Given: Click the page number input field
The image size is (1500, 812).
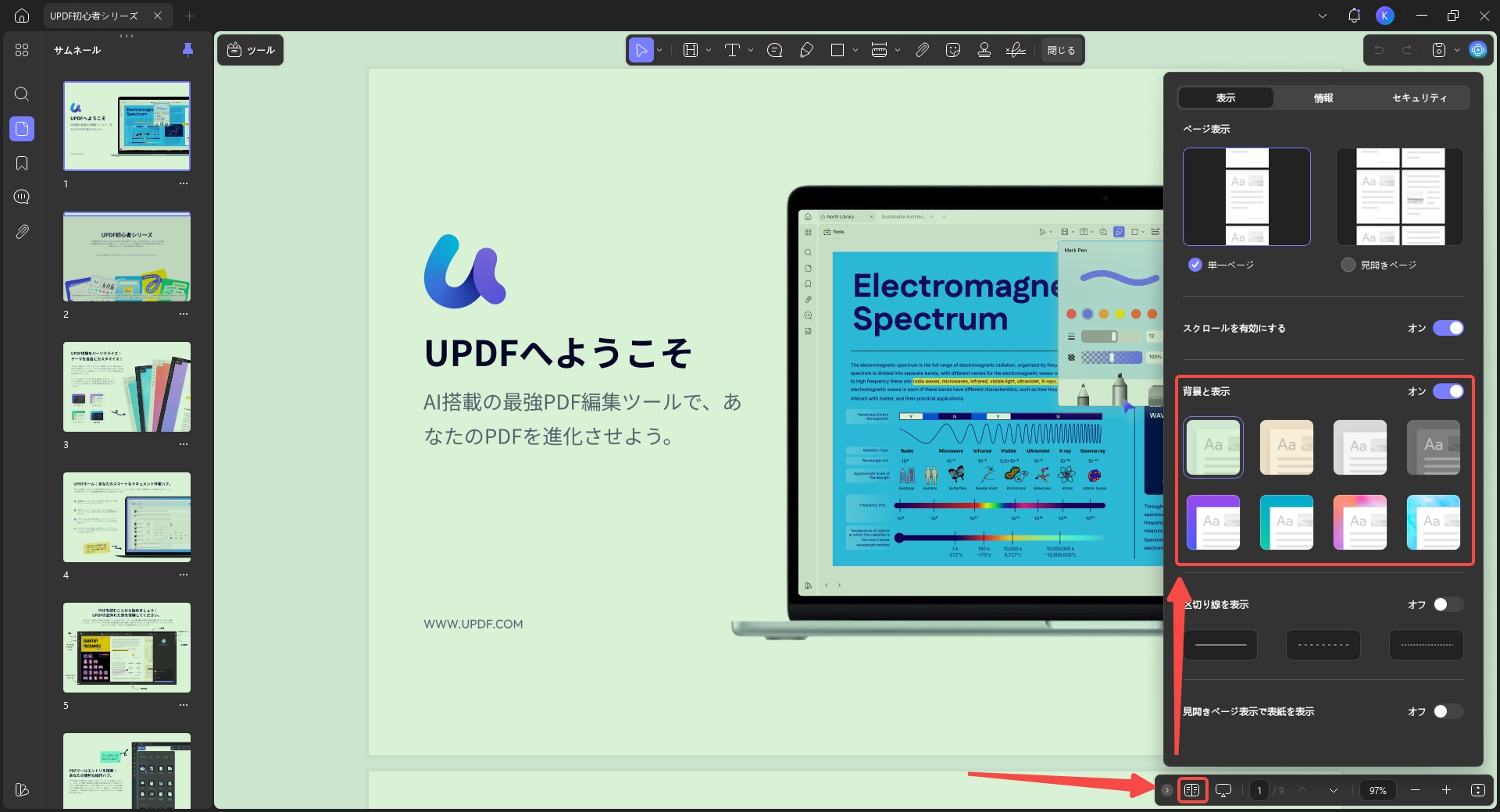Looking at the screenshot, I should (1259, 790).
